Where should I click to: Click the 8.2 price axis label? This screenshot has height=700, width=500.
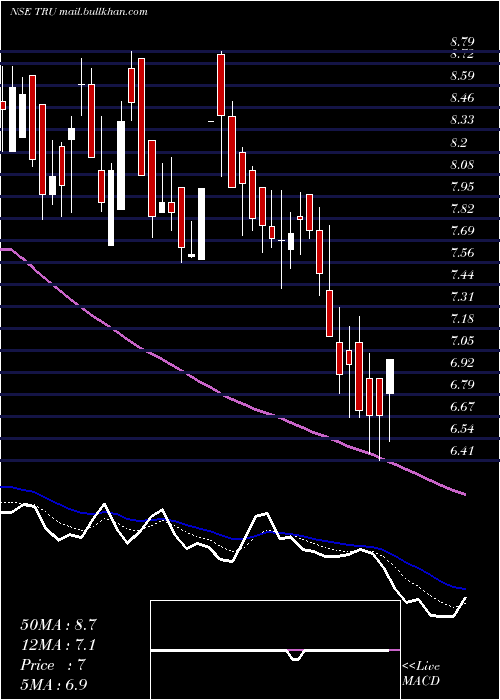coord(458,142)
